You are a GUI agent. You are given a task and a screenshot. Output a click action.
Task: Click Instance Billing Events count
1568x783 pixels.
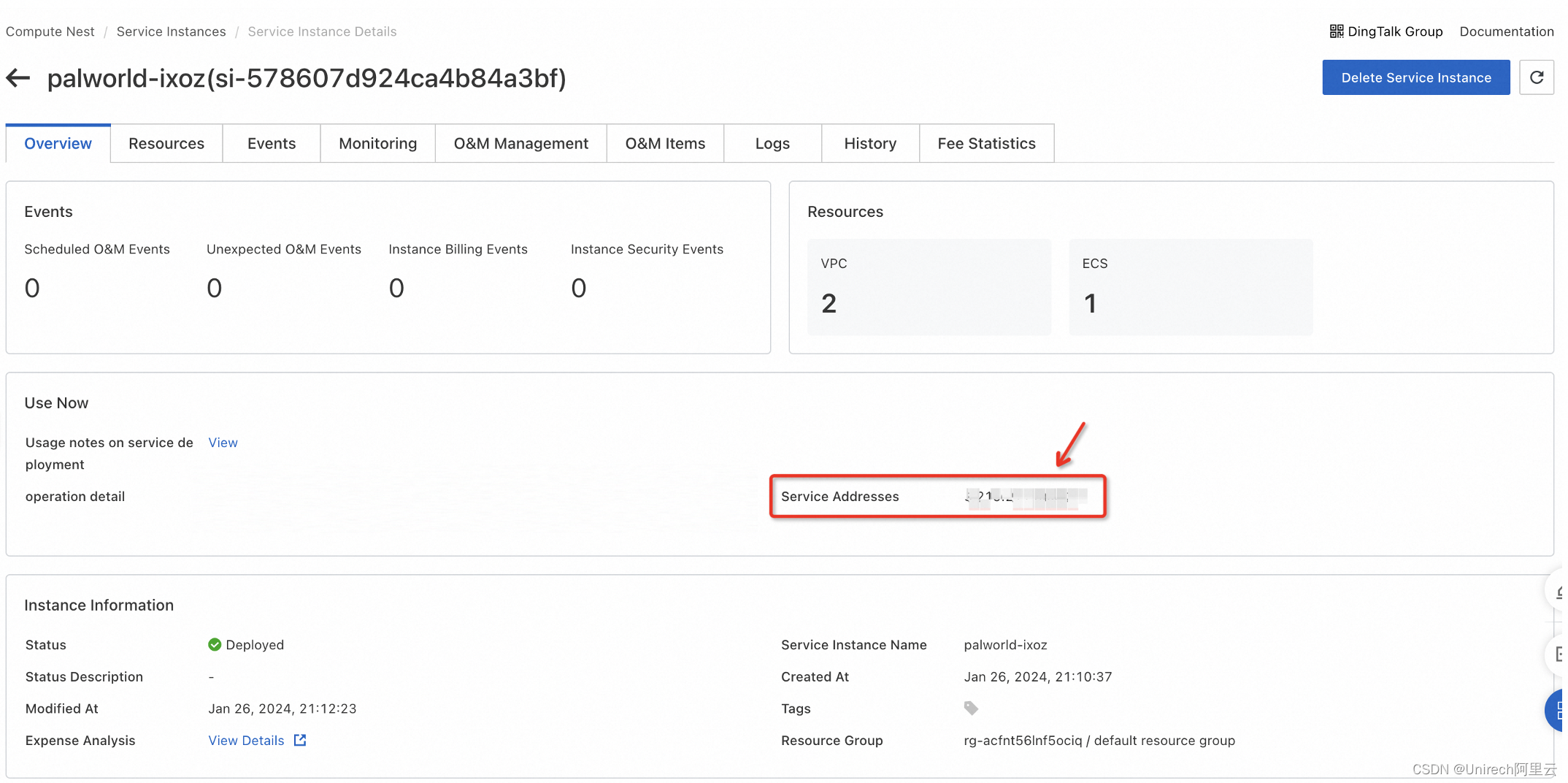coord(396,288)
